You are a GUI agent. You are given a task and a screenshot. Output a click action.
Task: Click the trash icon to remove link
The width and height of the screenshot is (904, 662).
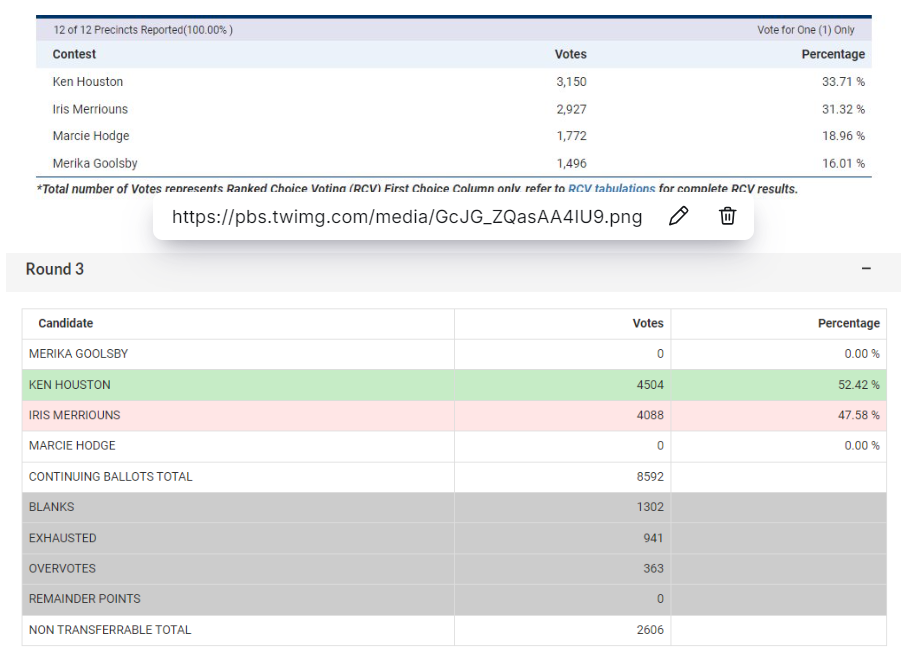[x=728, y=216]
